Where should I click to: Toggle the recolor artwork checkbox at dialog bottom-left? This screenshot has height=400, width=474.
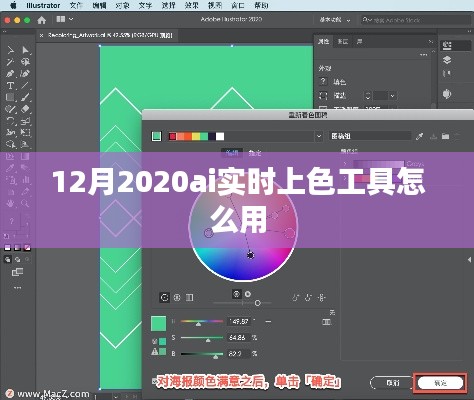[x=154, y=381]
